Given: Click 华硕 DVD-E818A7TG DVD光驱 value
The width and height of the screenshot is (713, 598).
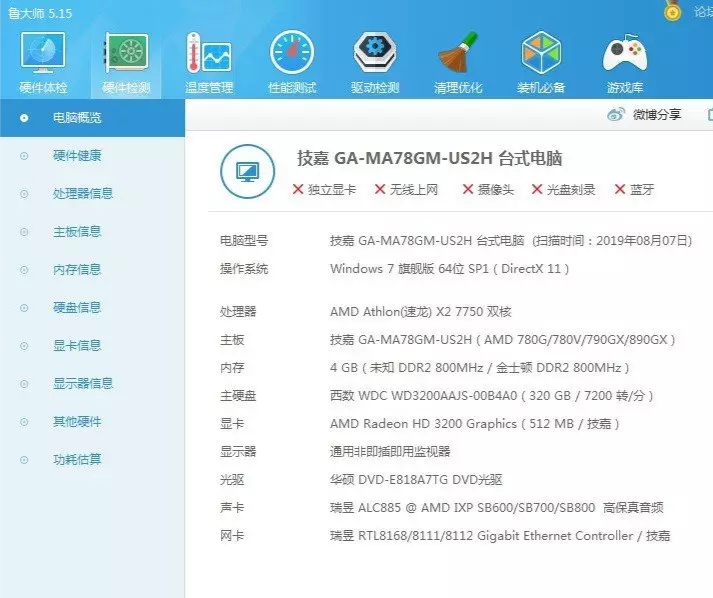Looking at the screenshot, I should tap(416, 480).
